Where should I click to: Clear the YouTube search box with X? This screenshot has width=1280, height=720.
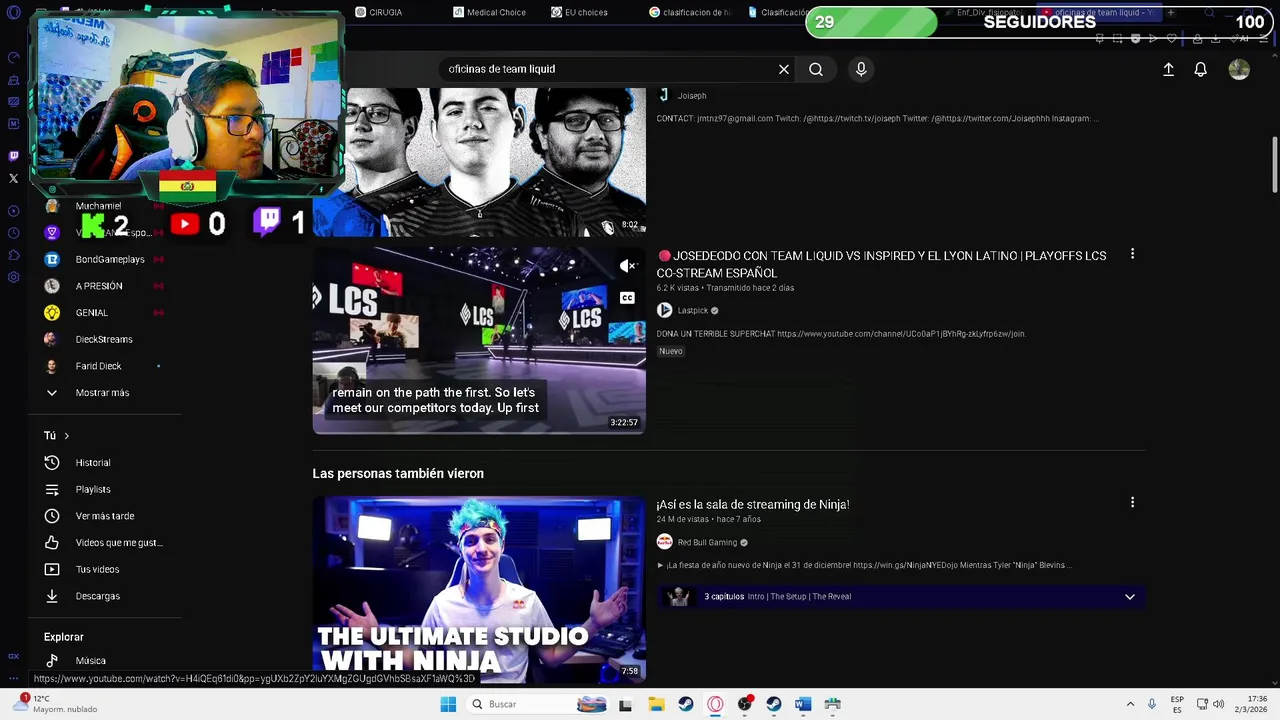784,69
